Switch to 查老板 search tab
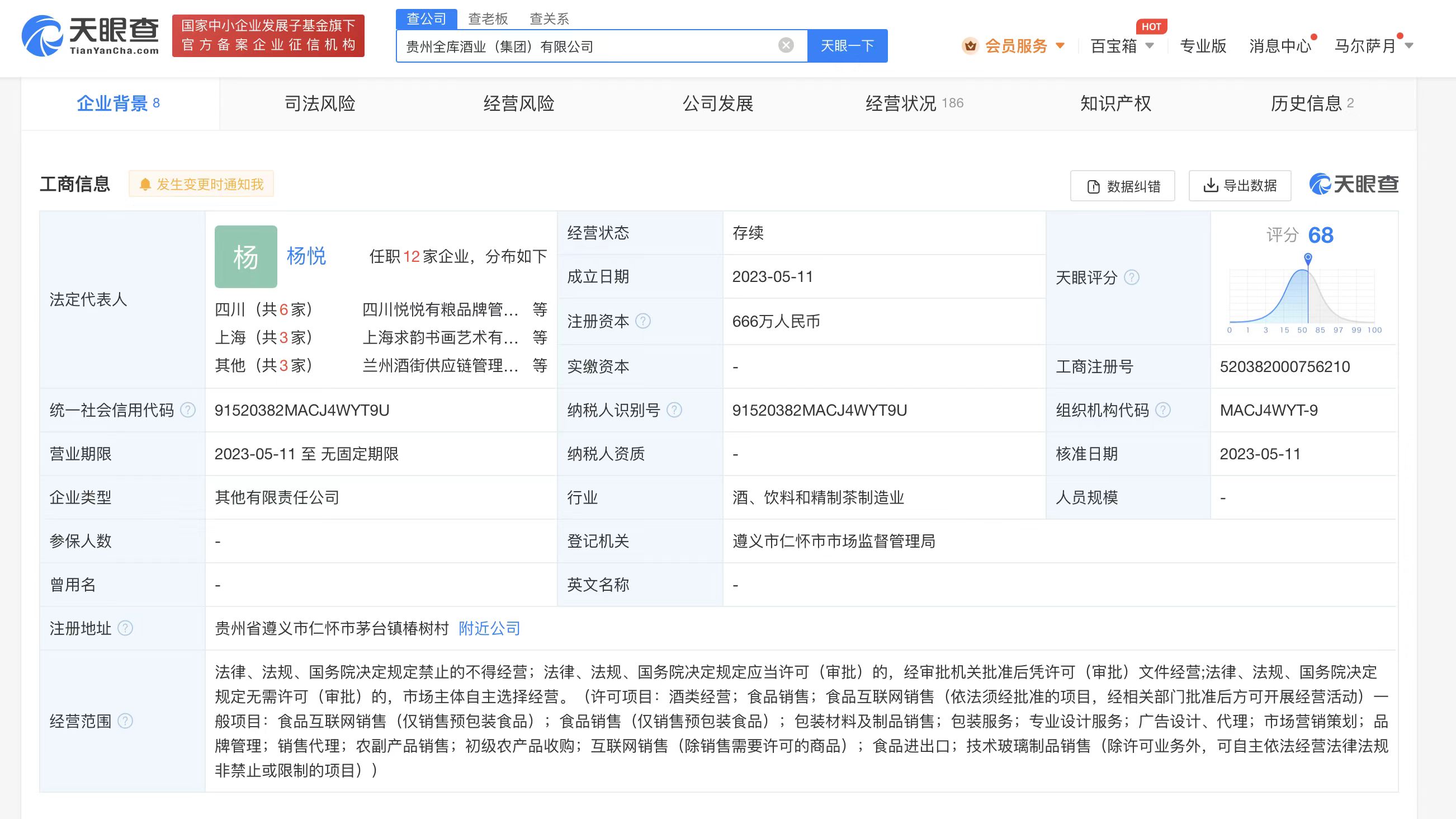 (x=488, y=18)
